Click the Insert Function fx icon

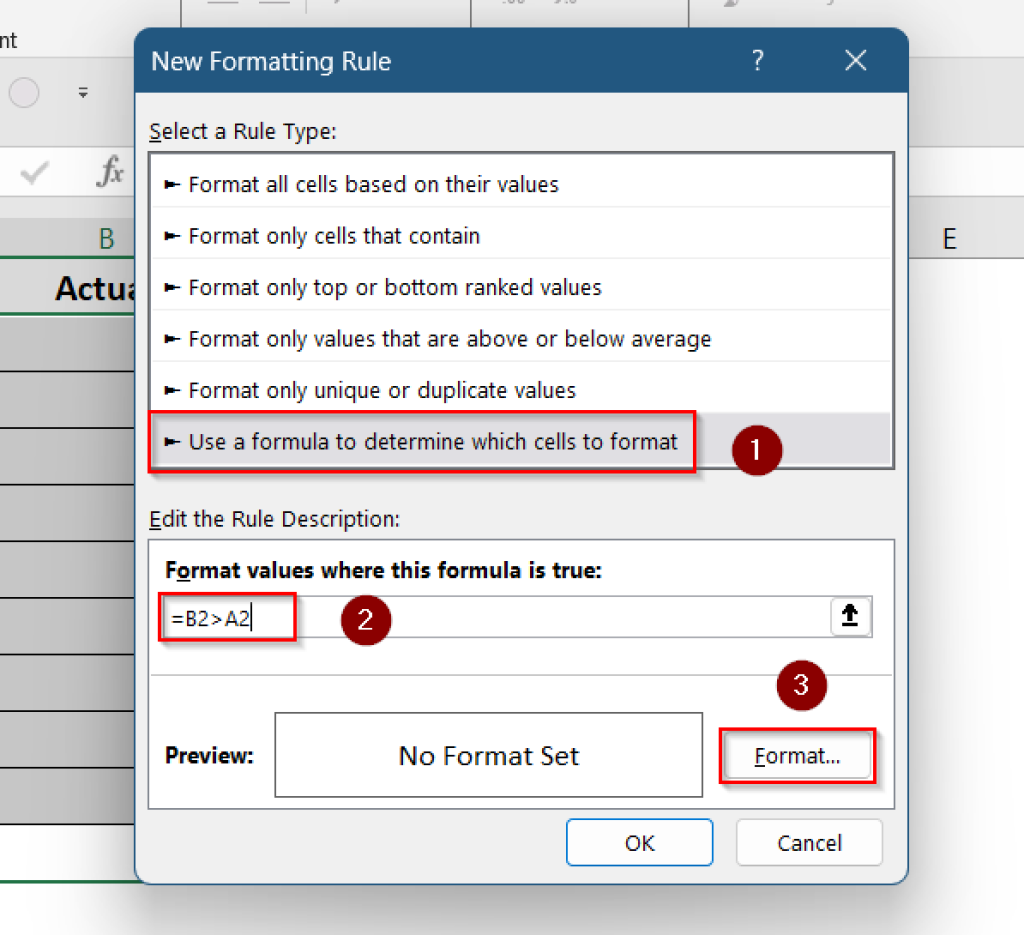[110, 172]
